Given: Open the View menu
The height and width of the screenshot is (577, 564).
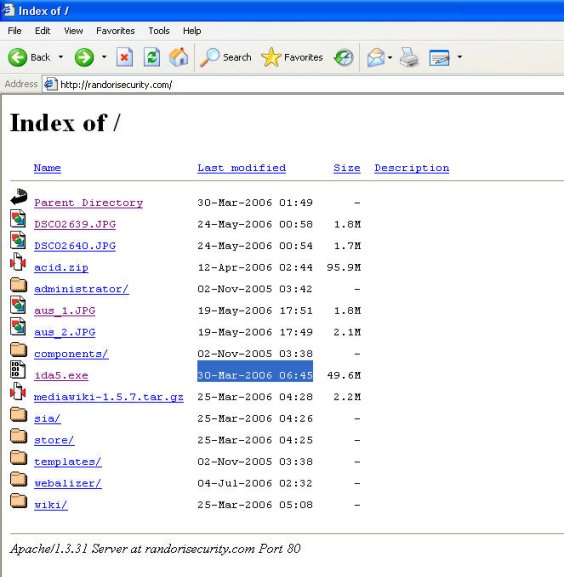Looking at the screenshot, I should point(73,31).
